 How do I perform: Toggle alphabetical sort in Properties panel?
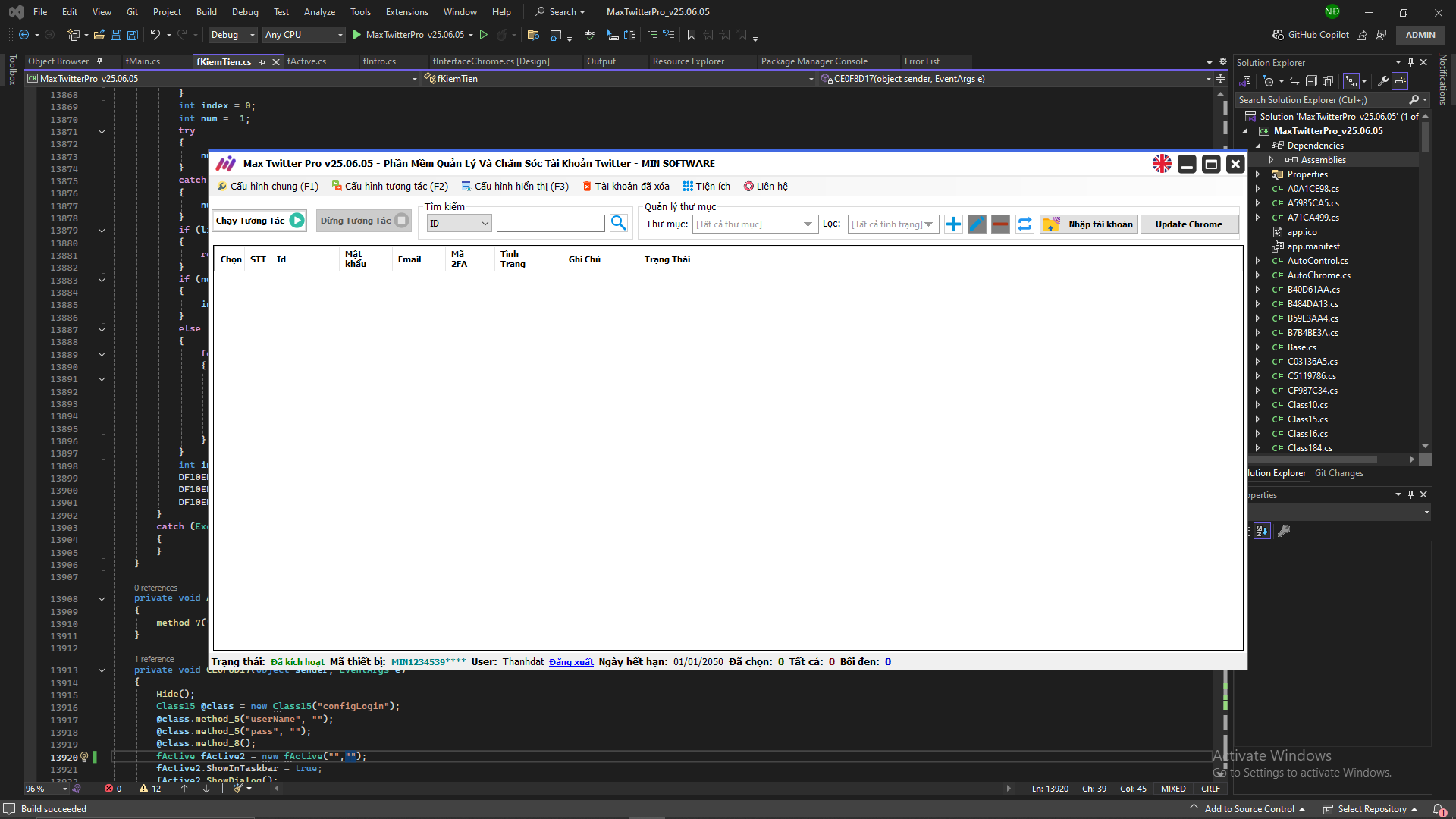pyautogui.click(x=1262, y=531)
